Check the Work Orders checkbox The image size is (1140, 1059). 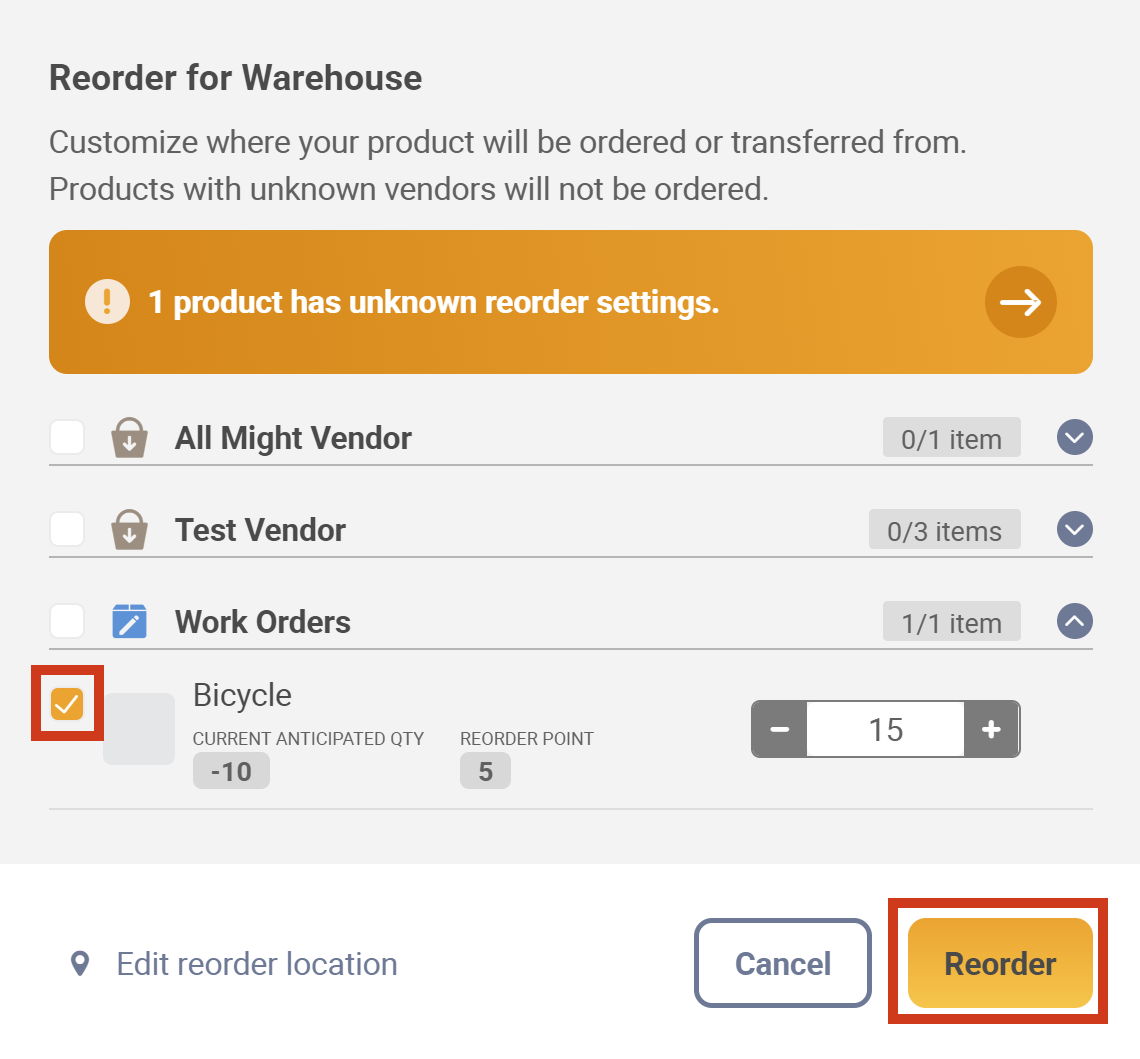66,621
